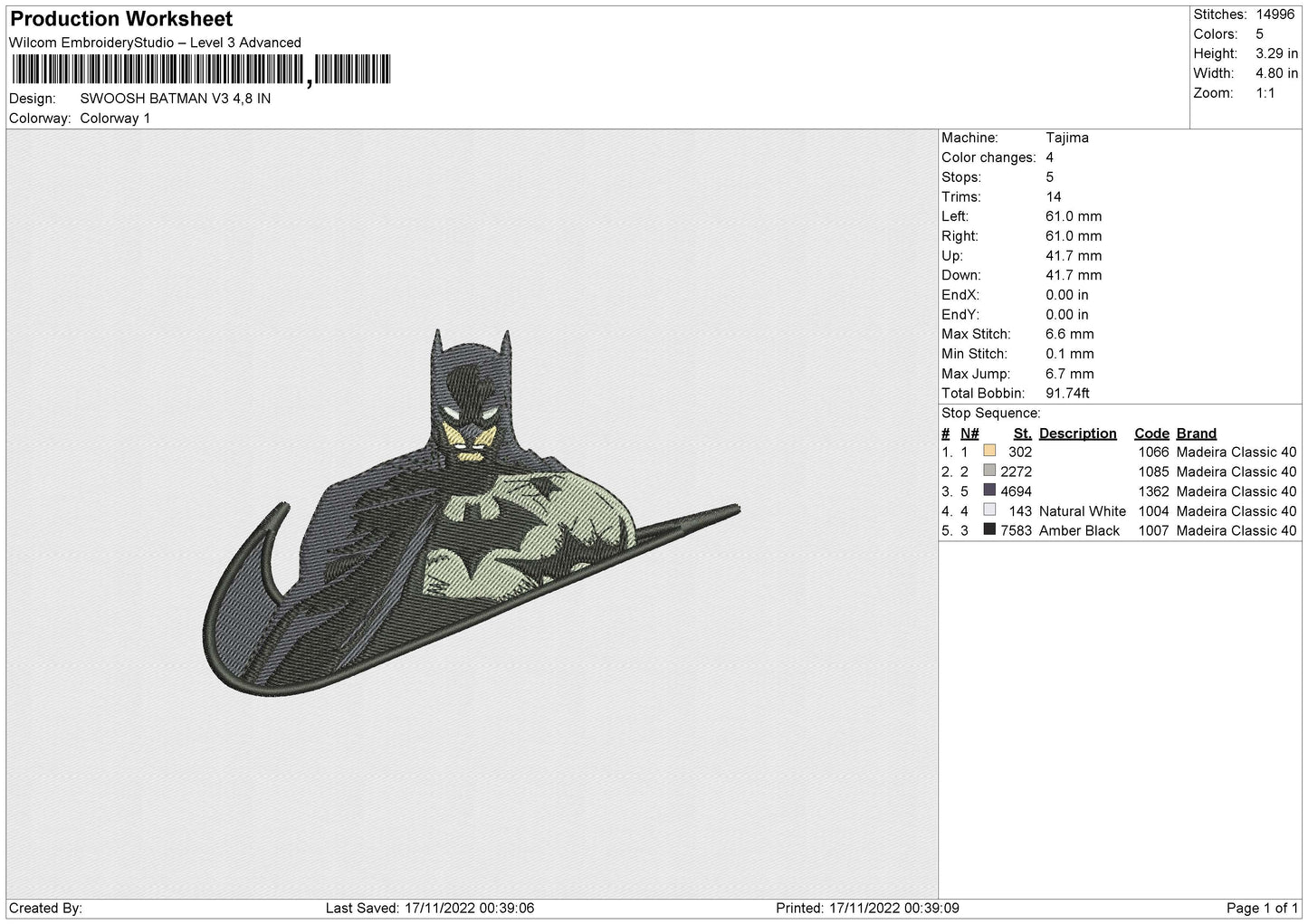Image resolution: width=1308 pixels, height=924 pixels.
Task: Click the Brand column header
Action: pos(1196,433)
